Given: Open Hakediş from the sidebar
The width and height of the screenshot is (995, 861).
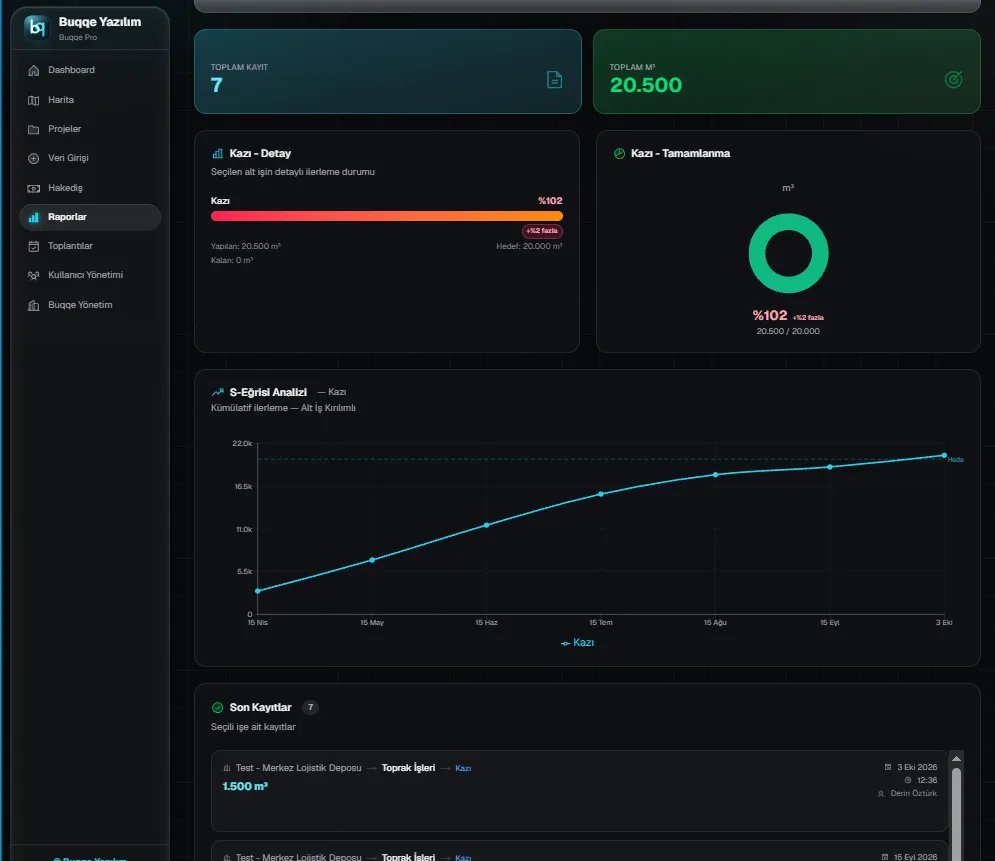Looking at the screenshot, I should 89,188.
